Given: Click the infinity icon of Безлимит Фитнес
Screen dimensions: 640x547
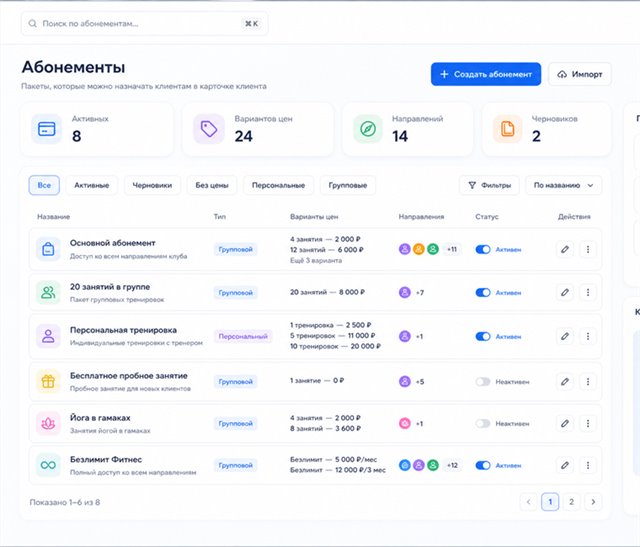Looking at the screenshot, I should click(48, 465).
